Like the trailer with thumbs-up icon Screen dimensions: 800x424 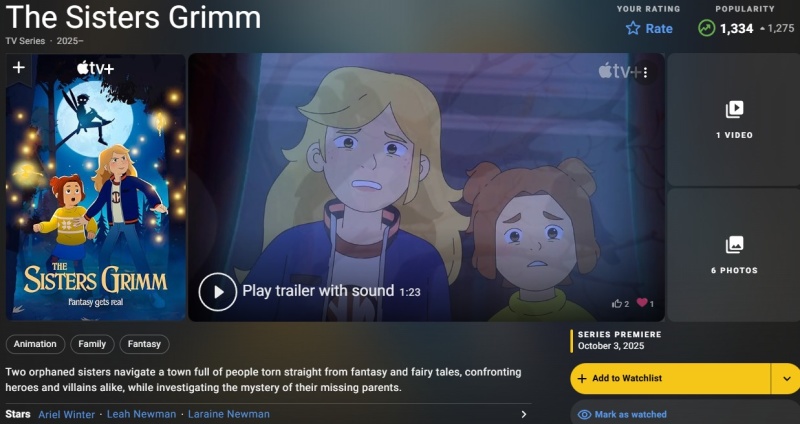point(617,304)
